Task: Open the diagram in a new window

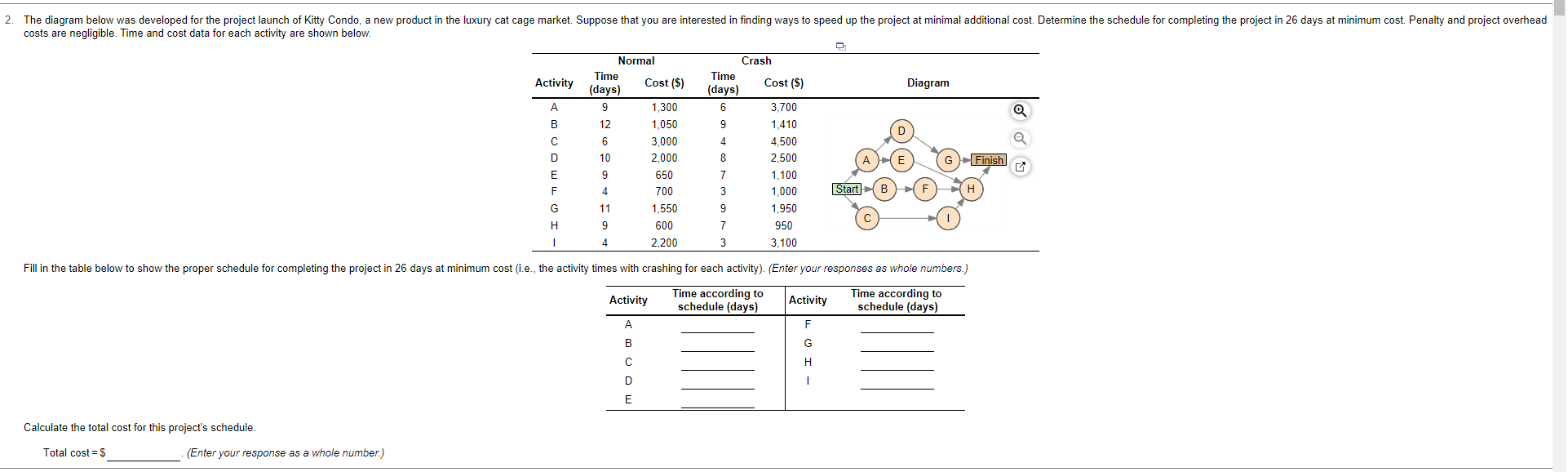Action: point(1021,166)
